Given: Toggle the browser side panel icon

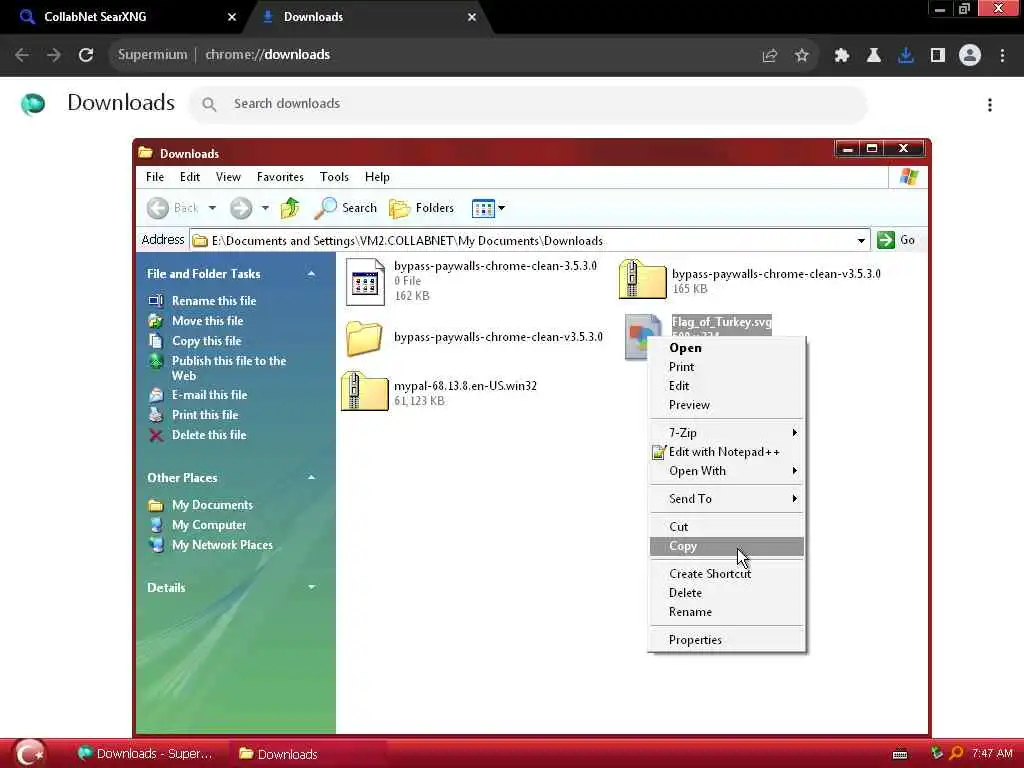Looking at the screenshot, I should pos(938,56).
